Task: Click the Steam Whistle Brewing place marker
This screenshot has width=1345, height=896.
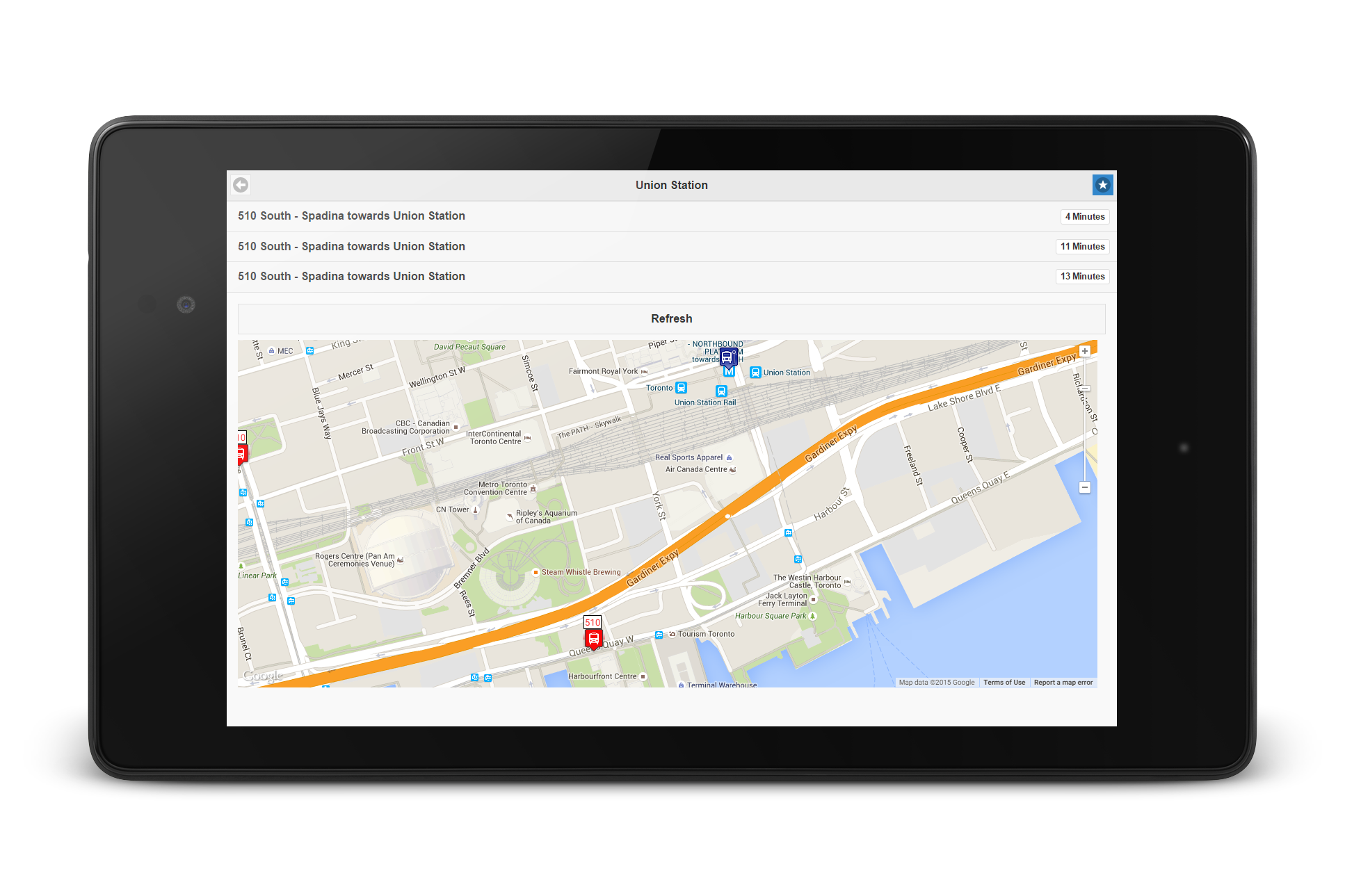Action: point(535,572)
